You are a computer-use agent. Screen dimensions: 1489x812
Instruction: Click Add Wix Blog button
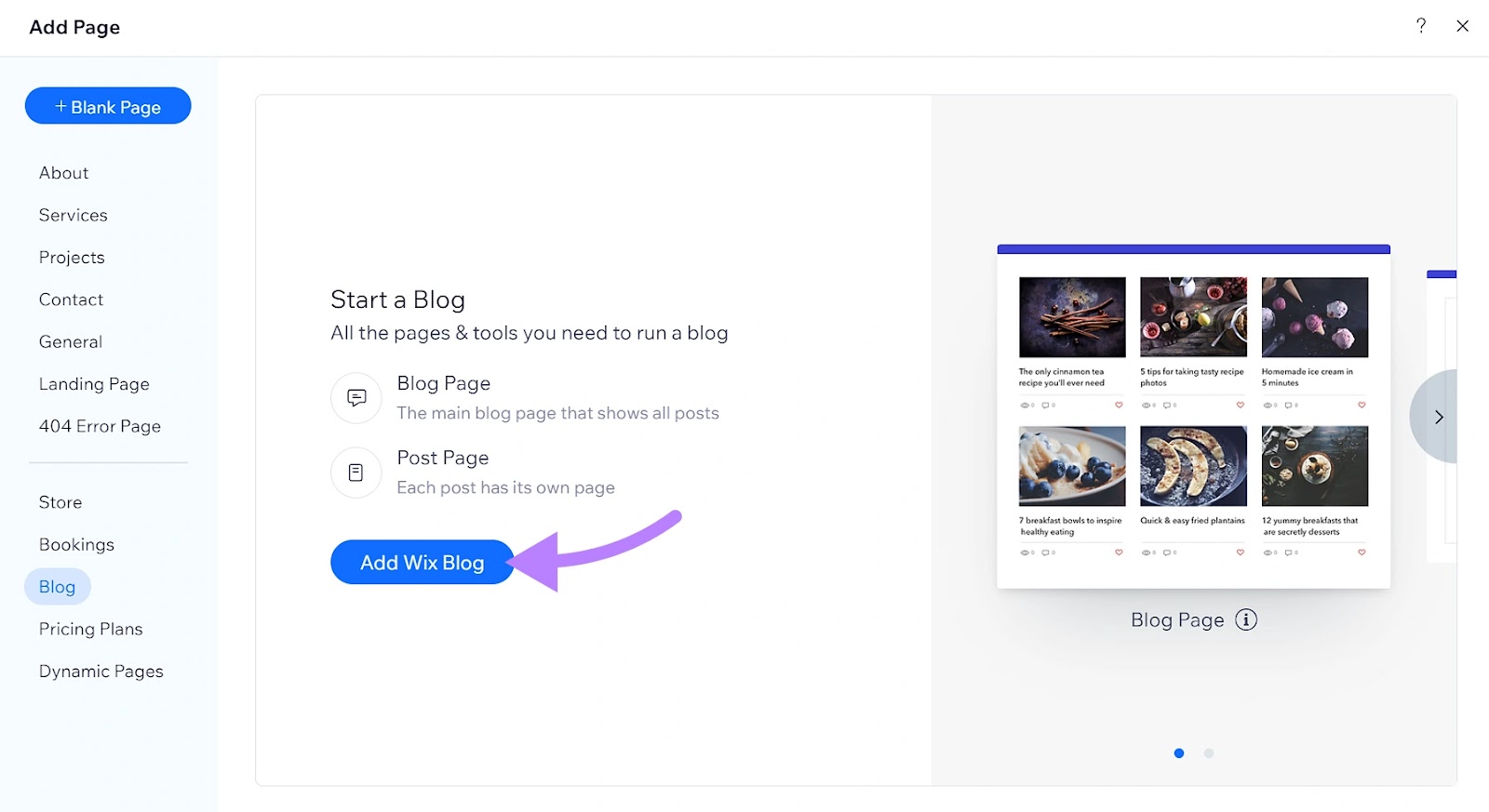[422, 562]
